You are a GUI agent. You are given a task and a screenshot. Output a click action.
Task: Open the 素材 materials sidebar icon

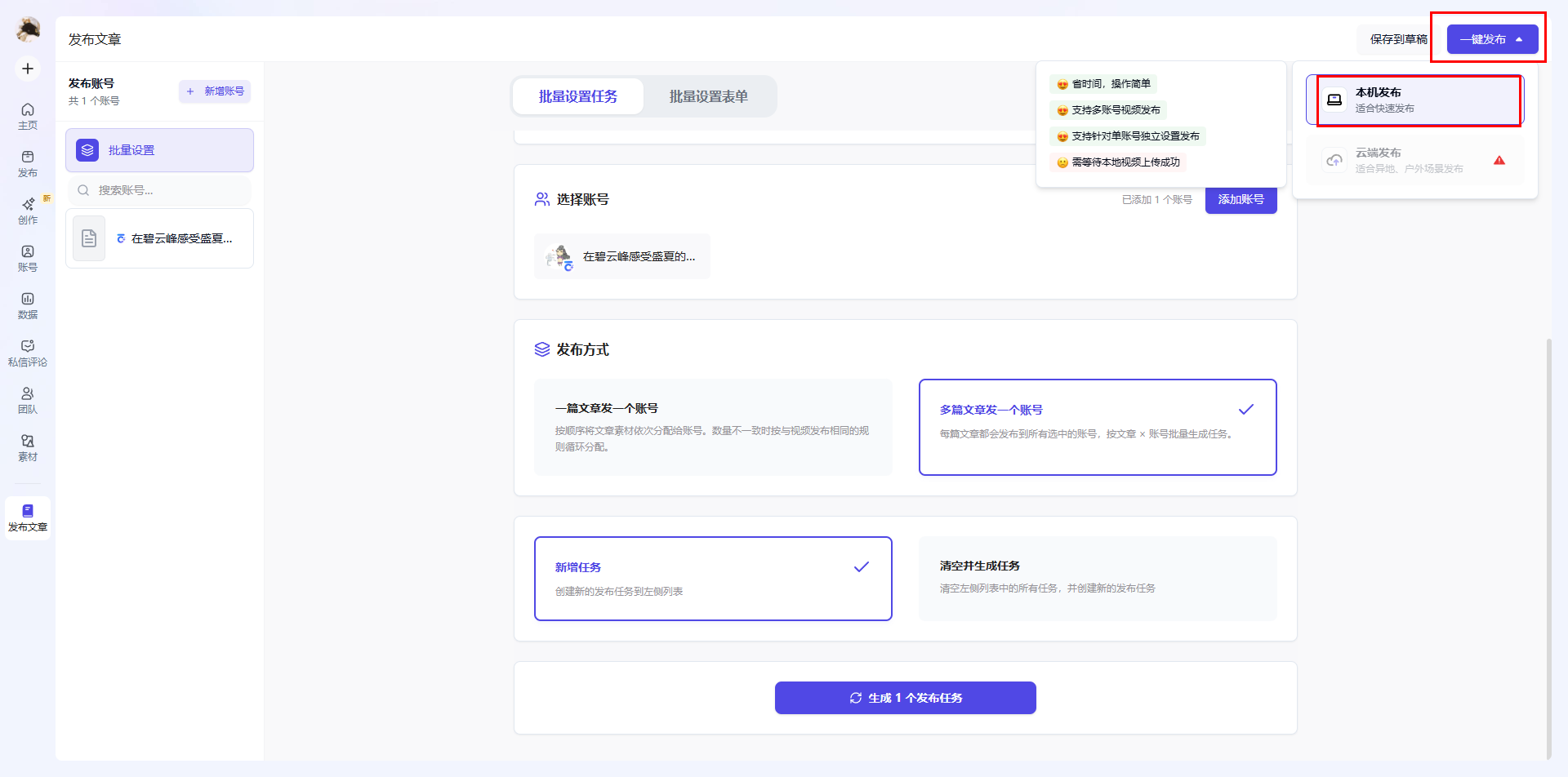coord(28,448)
